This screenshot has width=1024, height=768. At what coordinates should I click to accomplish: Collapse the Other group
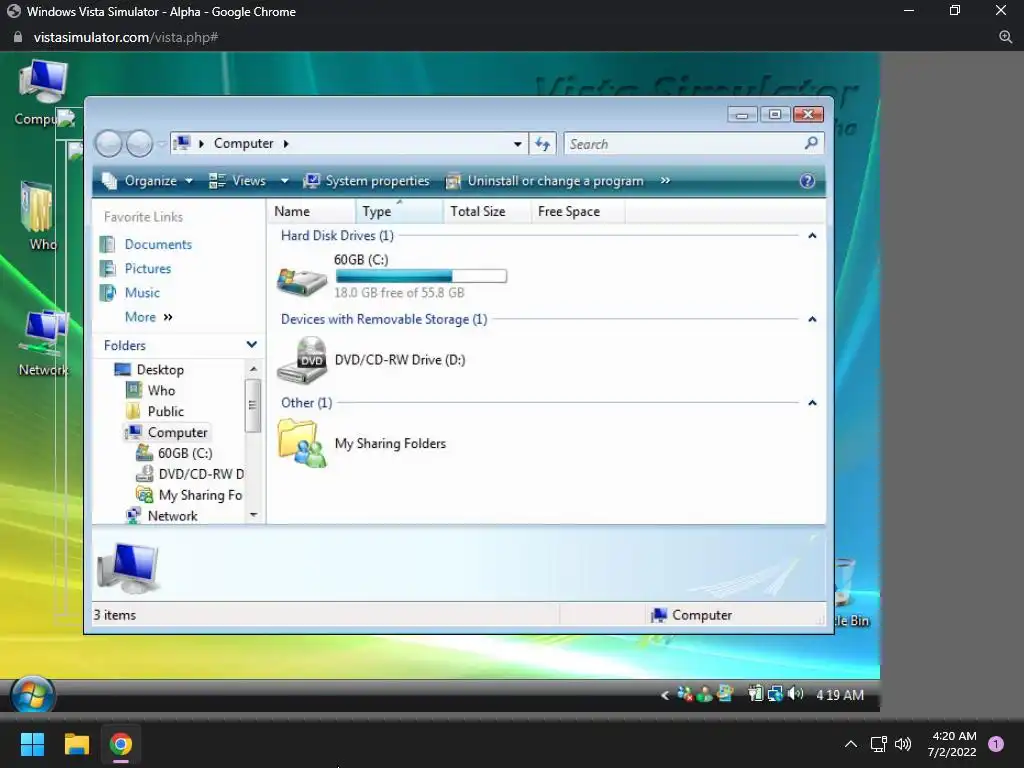(x=812, y=403)
